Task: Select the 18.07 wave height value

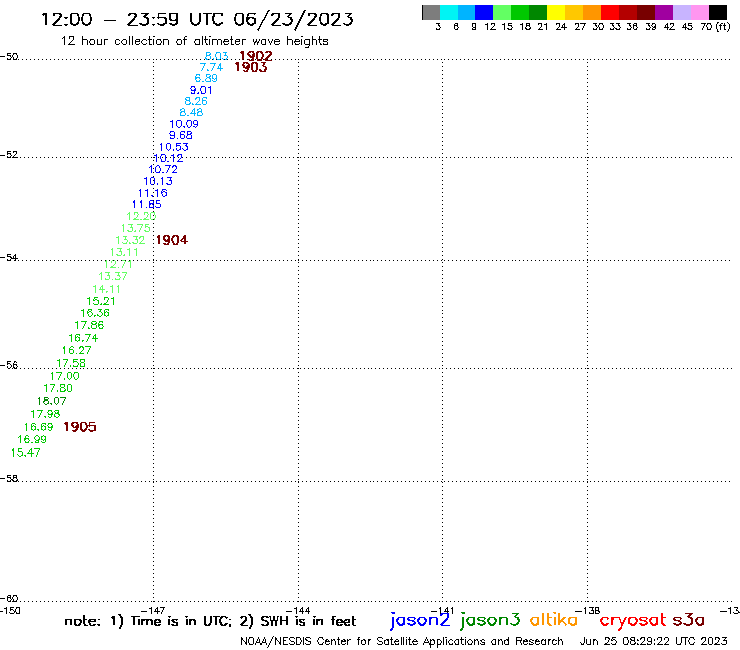Action: (x=51, y=401)
